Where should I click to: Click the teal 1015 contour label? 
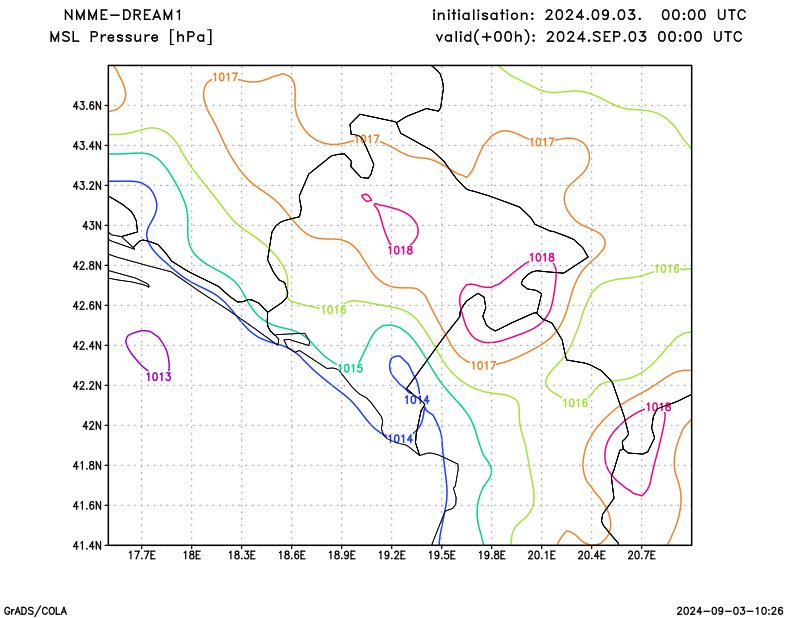click(x=351, y=368)
